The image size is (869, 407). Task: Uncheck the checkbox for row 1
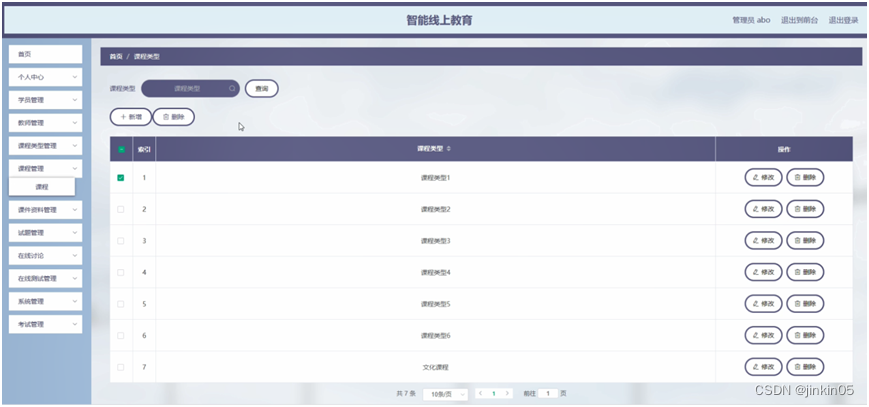click(121, 178)
